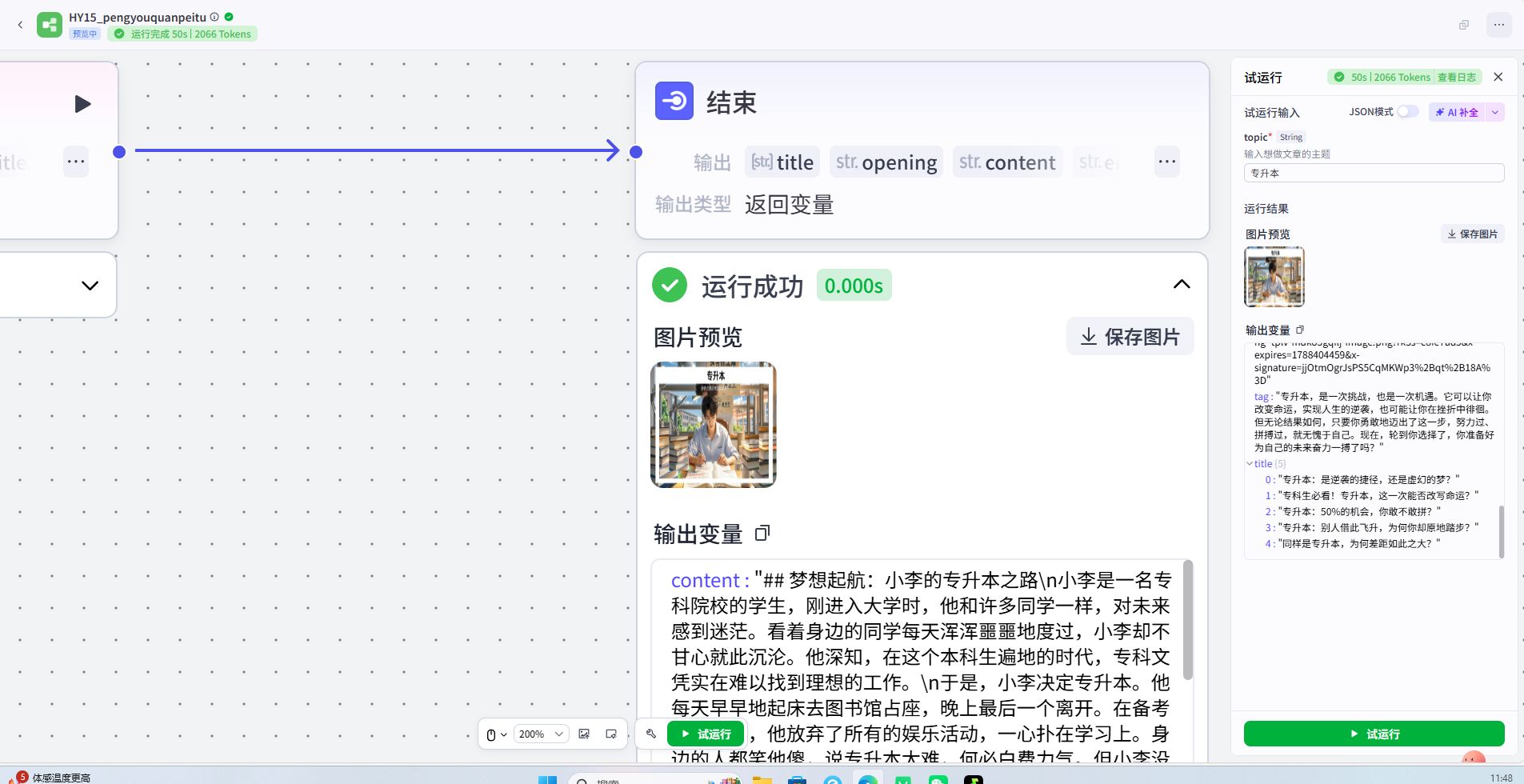Save image from canvas result panel

[1130, 337]
